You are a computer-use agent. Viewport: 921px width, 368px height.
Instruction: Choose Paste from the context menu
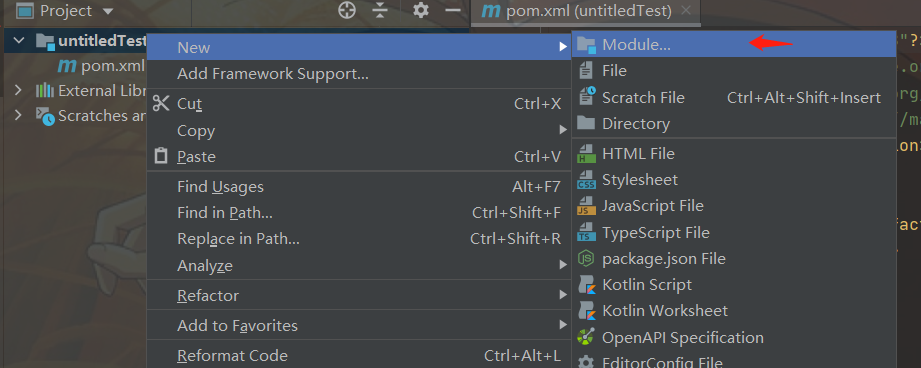[x=359, y=157]
